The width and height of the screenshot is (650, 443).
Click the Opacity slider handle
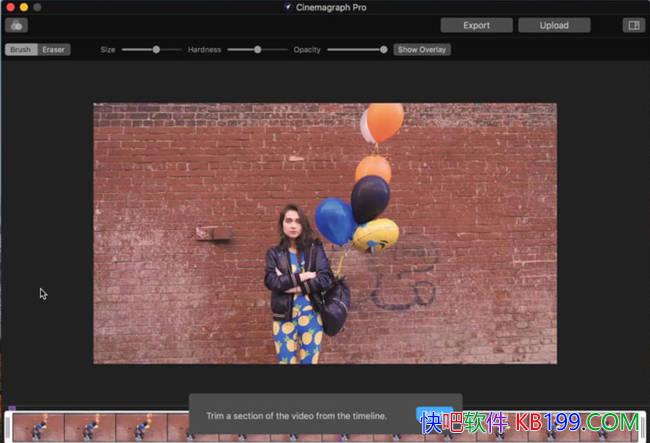pos(383,49)
